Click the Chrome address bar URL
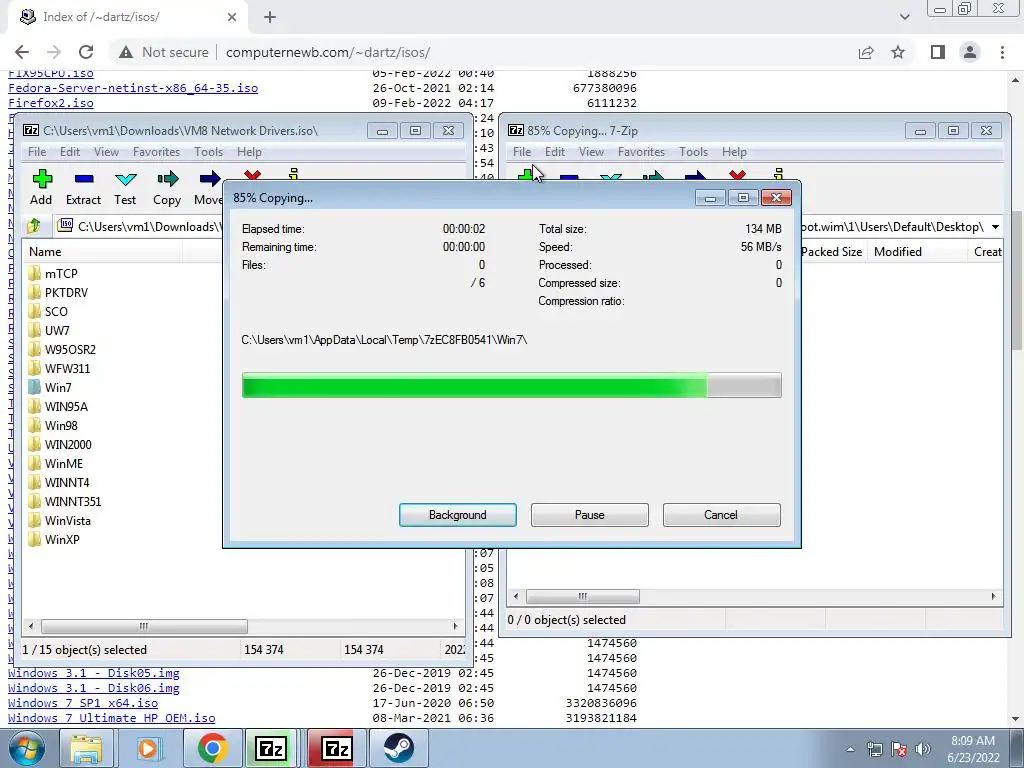The width and height of the screenshot is (1024, 768). pos(328,52)
